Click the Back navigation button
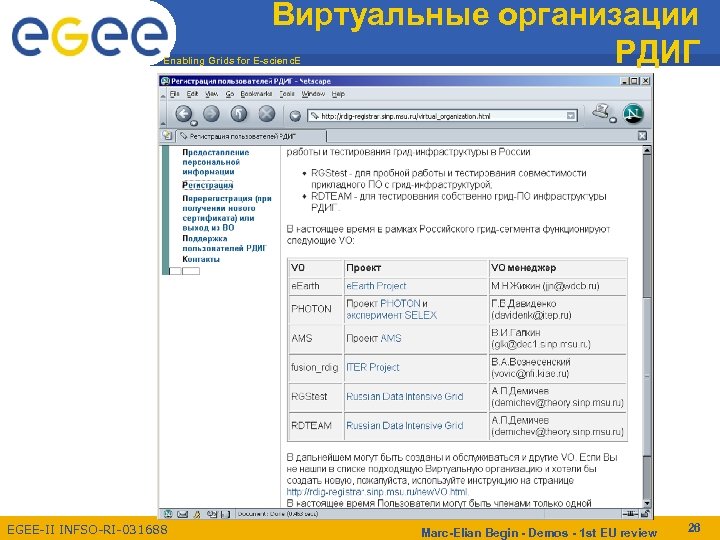This screenshot has height=540, width=720. click(184, 113)
